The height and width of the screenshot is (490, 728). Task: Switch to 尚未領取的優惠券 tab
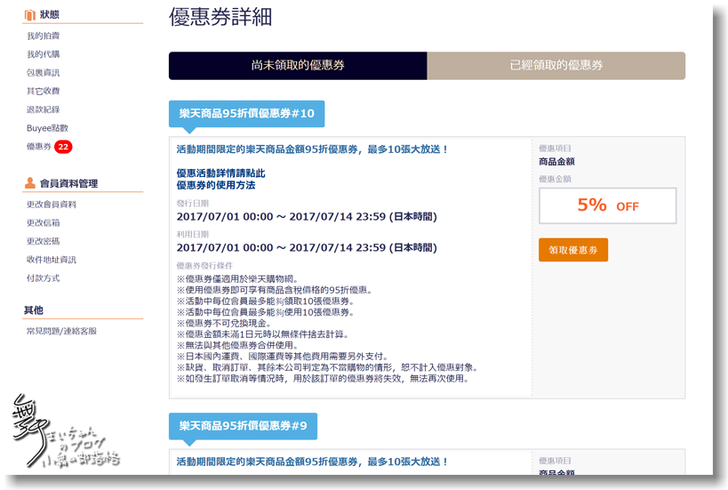coord(298,65)
